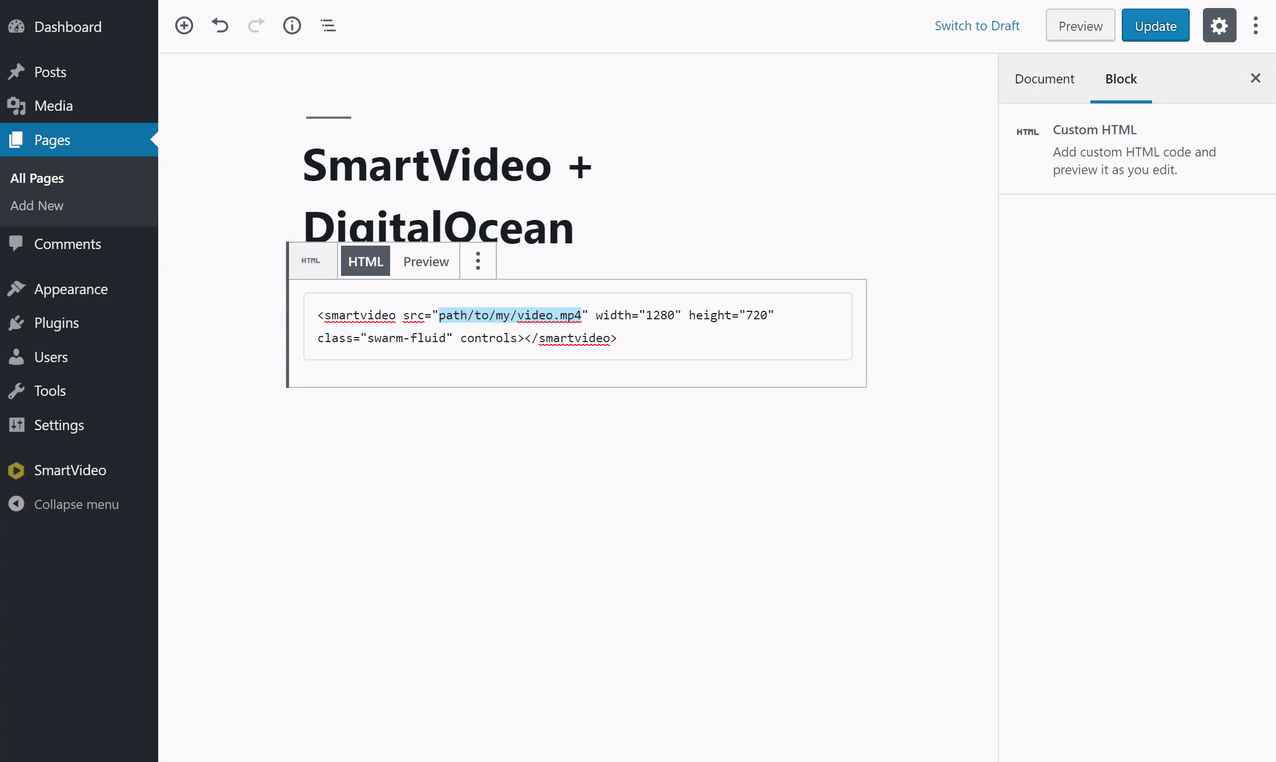Open block more options dots menu
The image size is (1276, 762).
coord(478,261)
